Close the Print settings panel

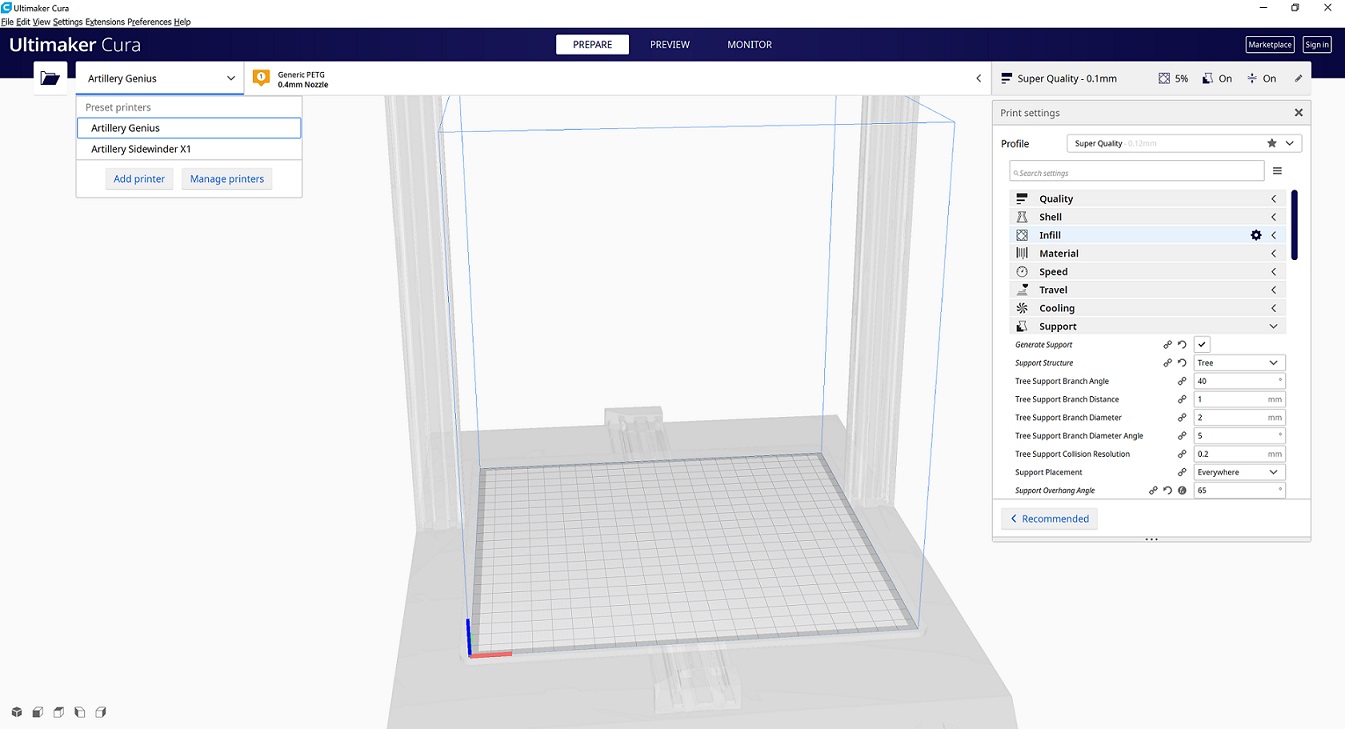[1299, 113]
